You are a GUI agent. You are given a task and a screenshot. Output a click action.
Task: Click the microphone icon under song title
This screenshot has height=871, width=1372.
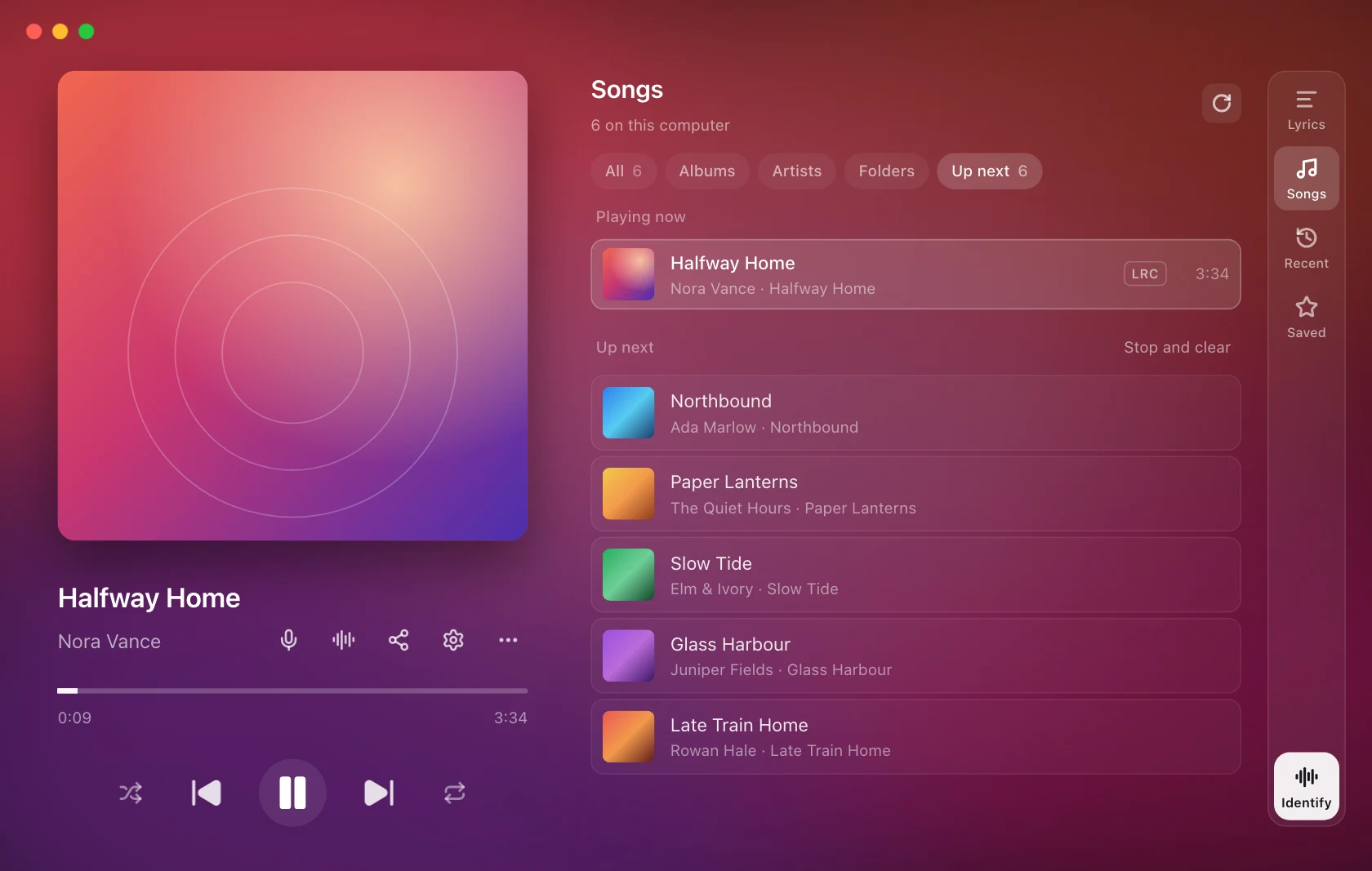click(288, 640)
